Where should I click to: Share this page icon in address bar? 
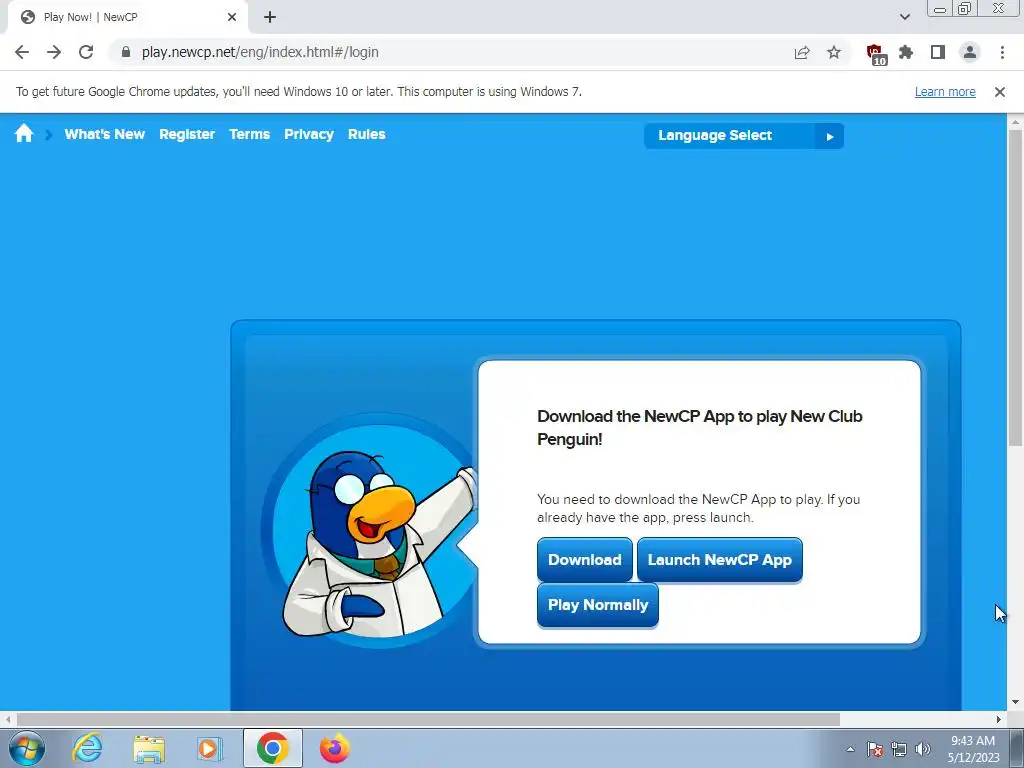(x=802, y=52)
